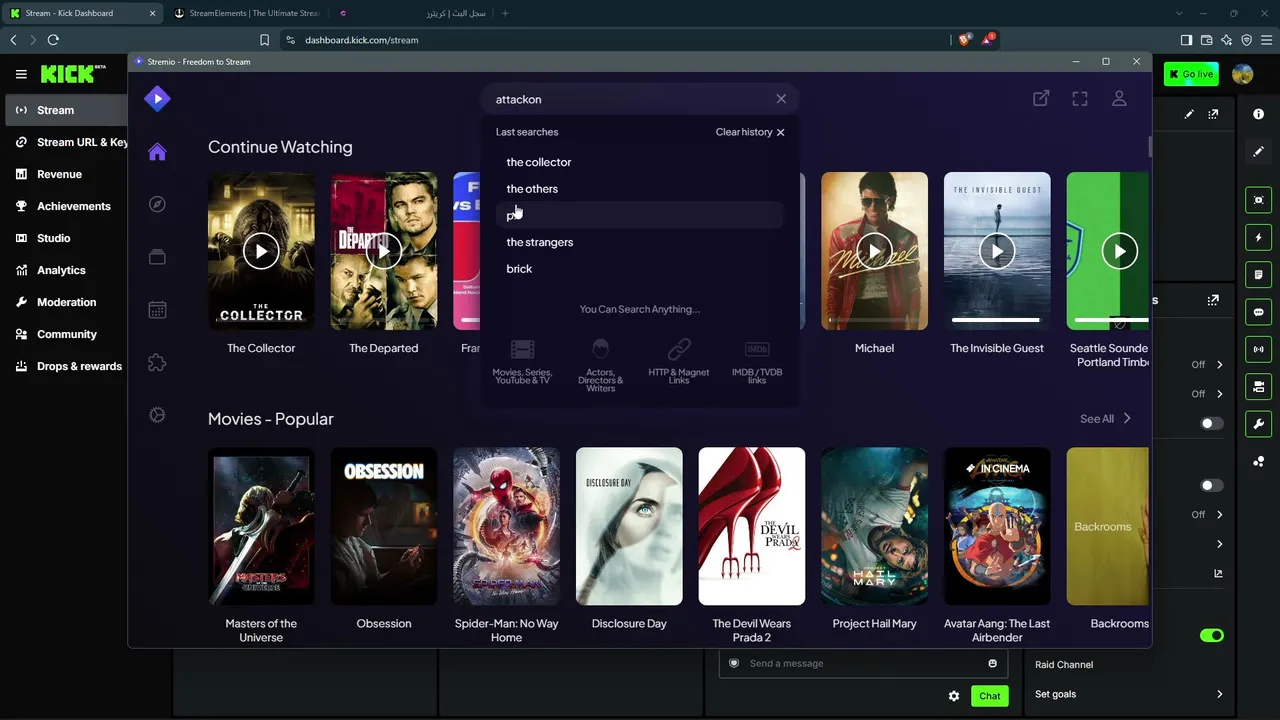Clear history of last searches
Image resolution: width=1280 pixels, height=720 pixels.
click(750, 132)
